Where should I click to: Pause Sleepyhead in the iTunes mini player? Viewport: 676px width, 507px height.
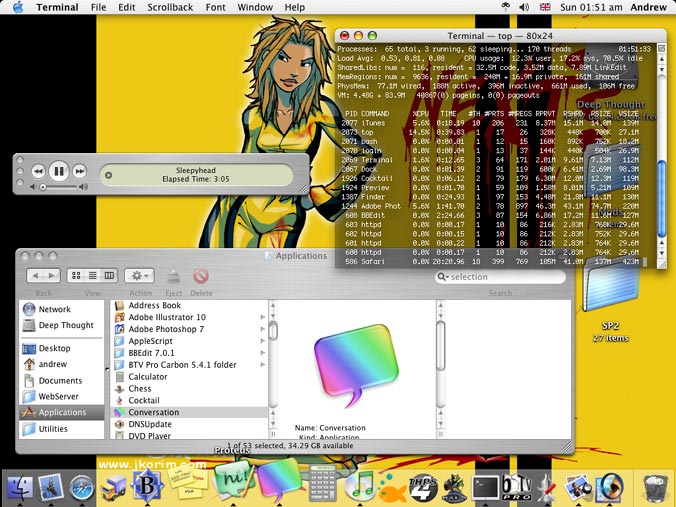(59, 172)
